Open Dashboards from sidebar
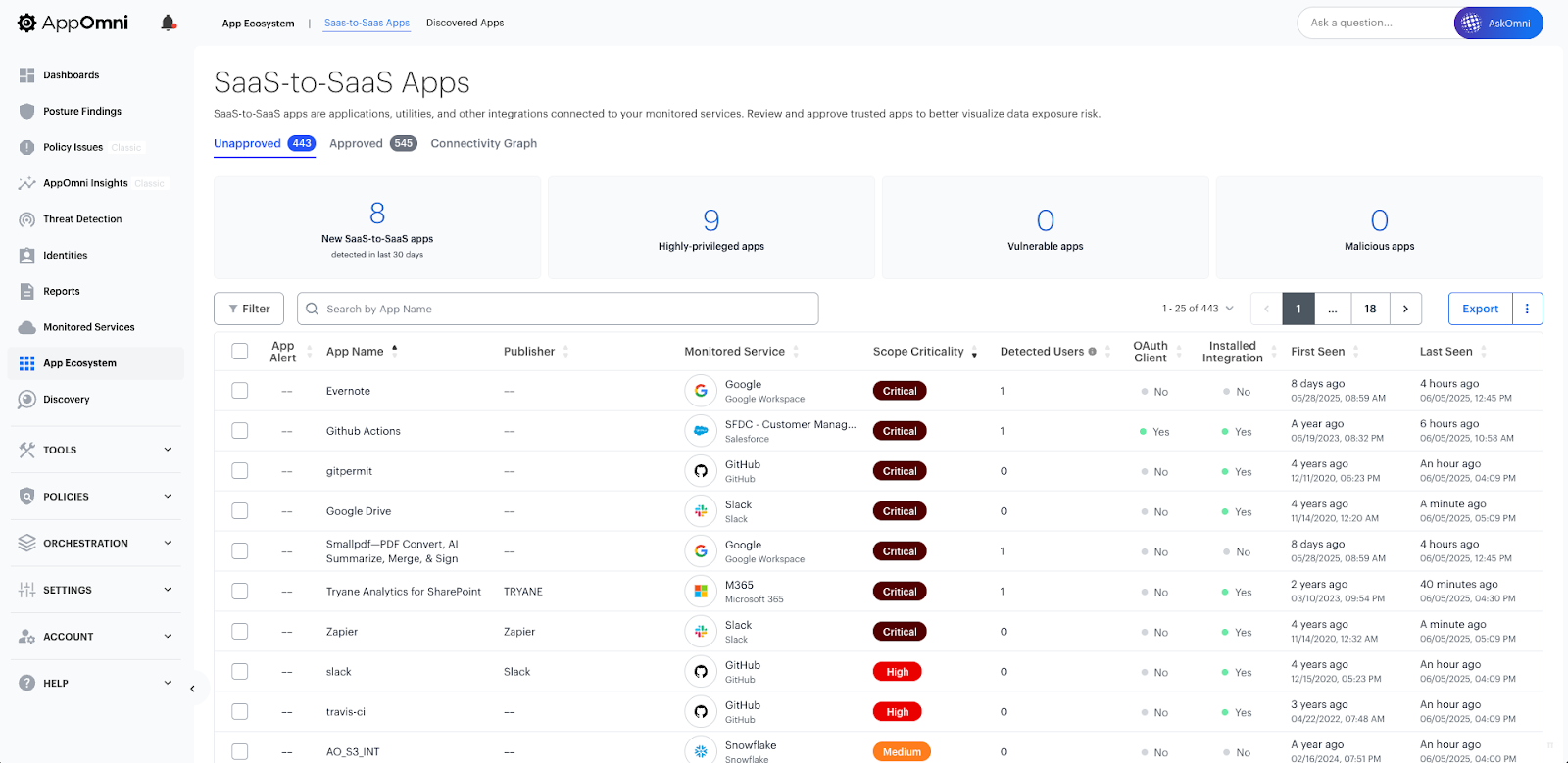 71,75
